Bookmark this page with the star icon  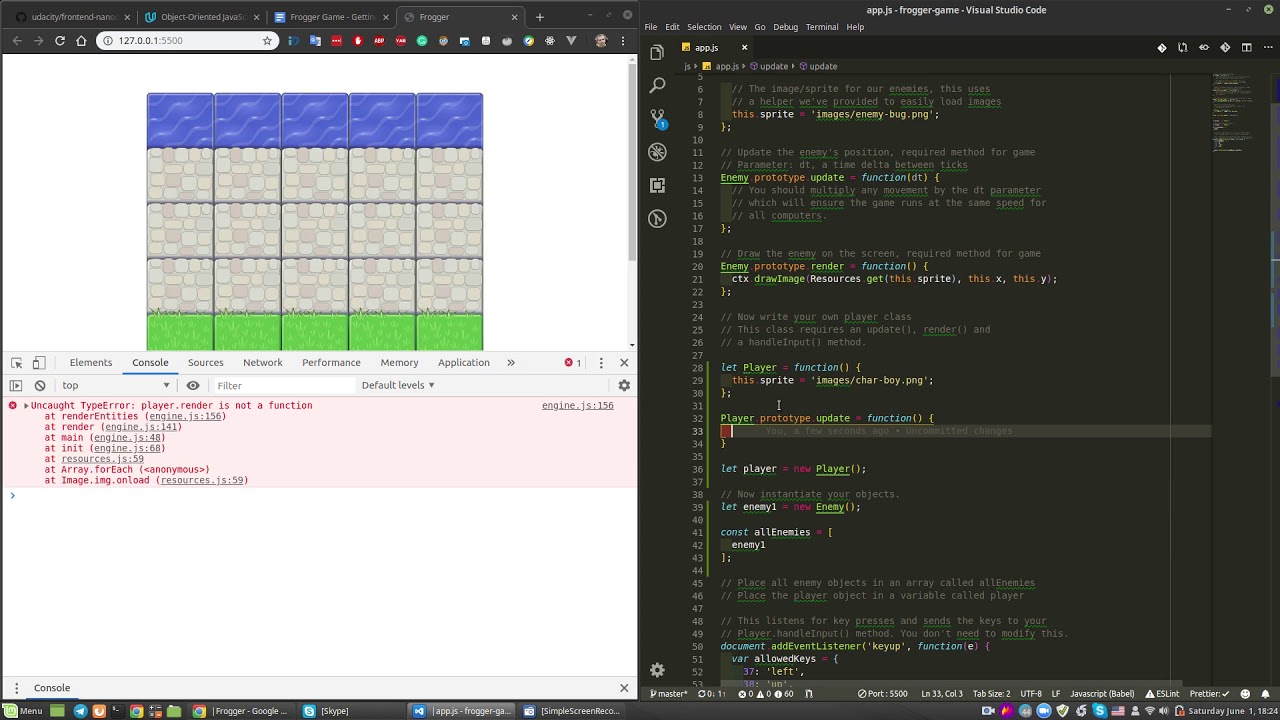coord(267,40)
